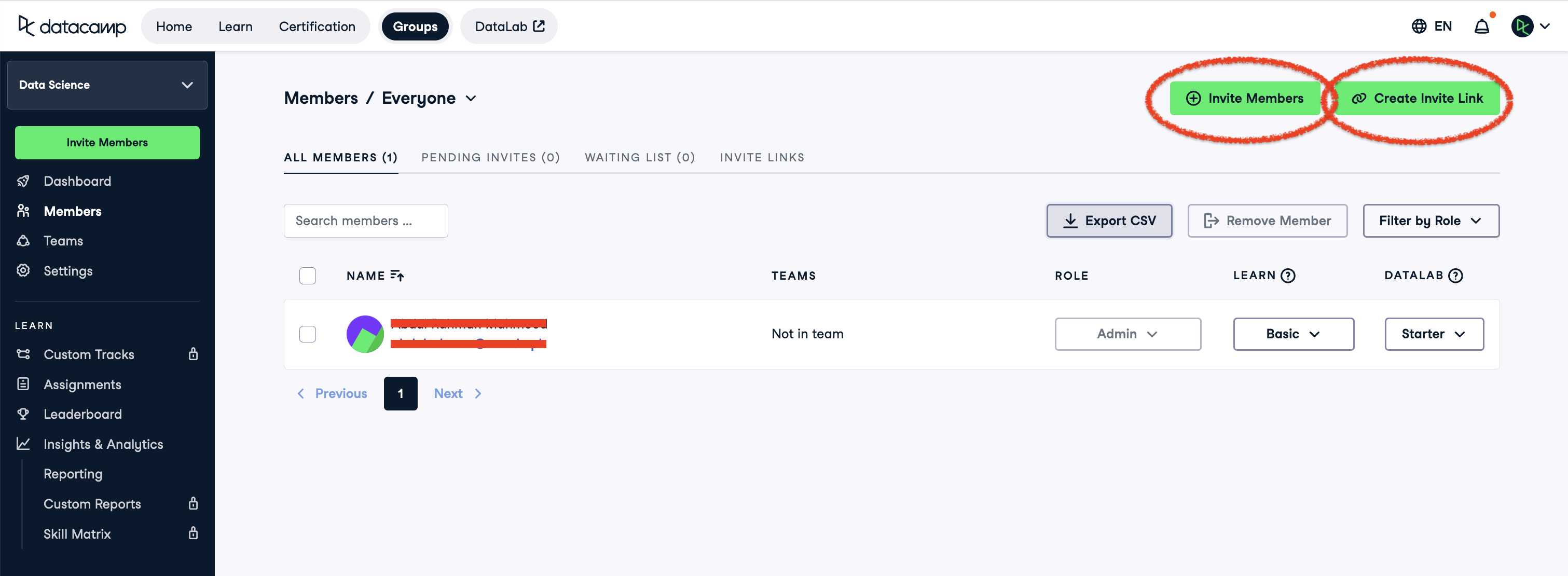Open the Invite Links tab
This screenshot has width=1568, height=576.
tap(762, 157)
